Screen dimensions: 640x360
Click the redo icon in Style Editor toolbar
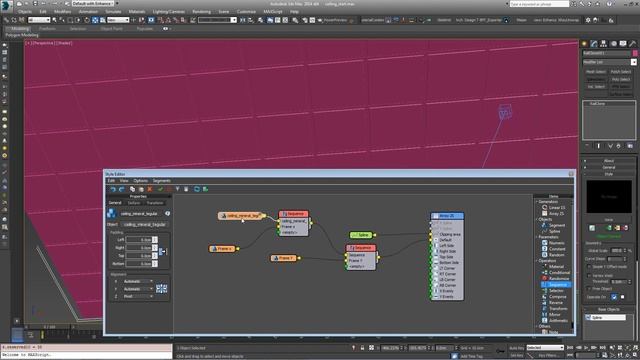click(121, 189)
